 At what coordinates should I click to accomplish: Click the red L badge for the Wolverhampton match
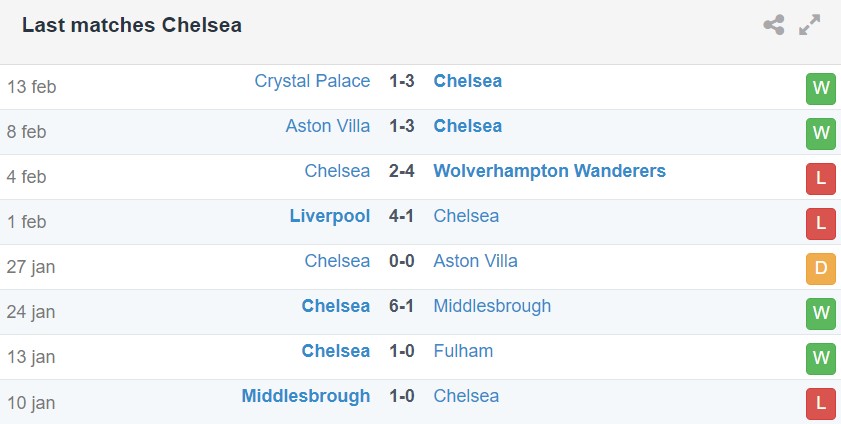click(x=820, y=178)
